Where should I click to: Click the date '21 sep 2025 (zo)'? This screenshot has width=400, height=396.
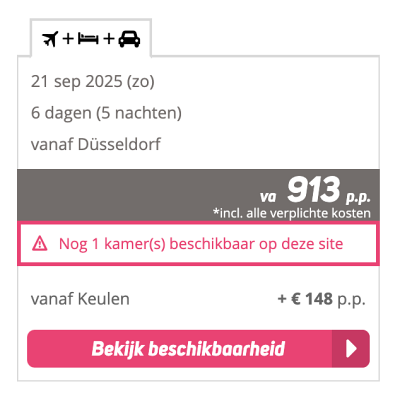pos(93,82)
